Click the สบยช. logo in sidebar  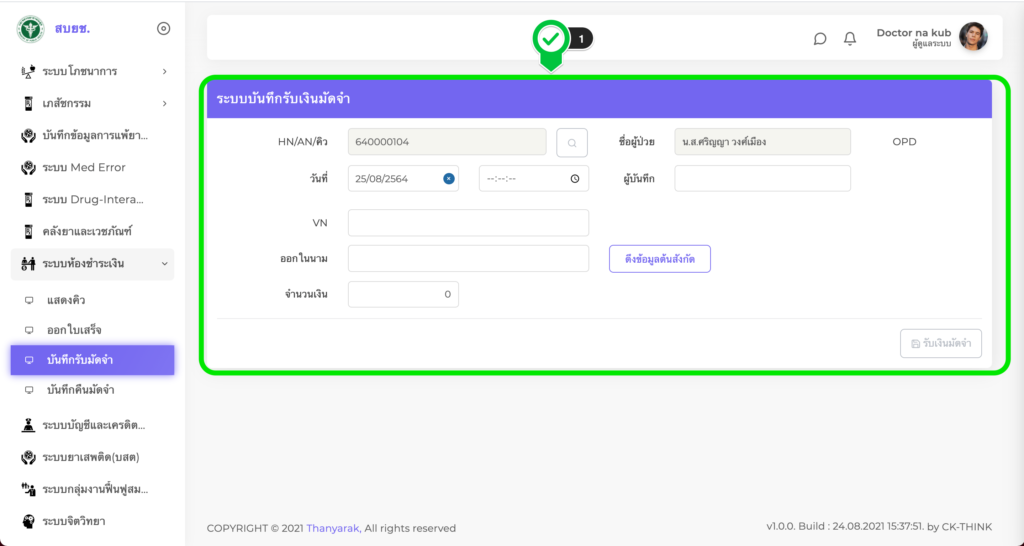pyautogui.click(x=31, y=29)
